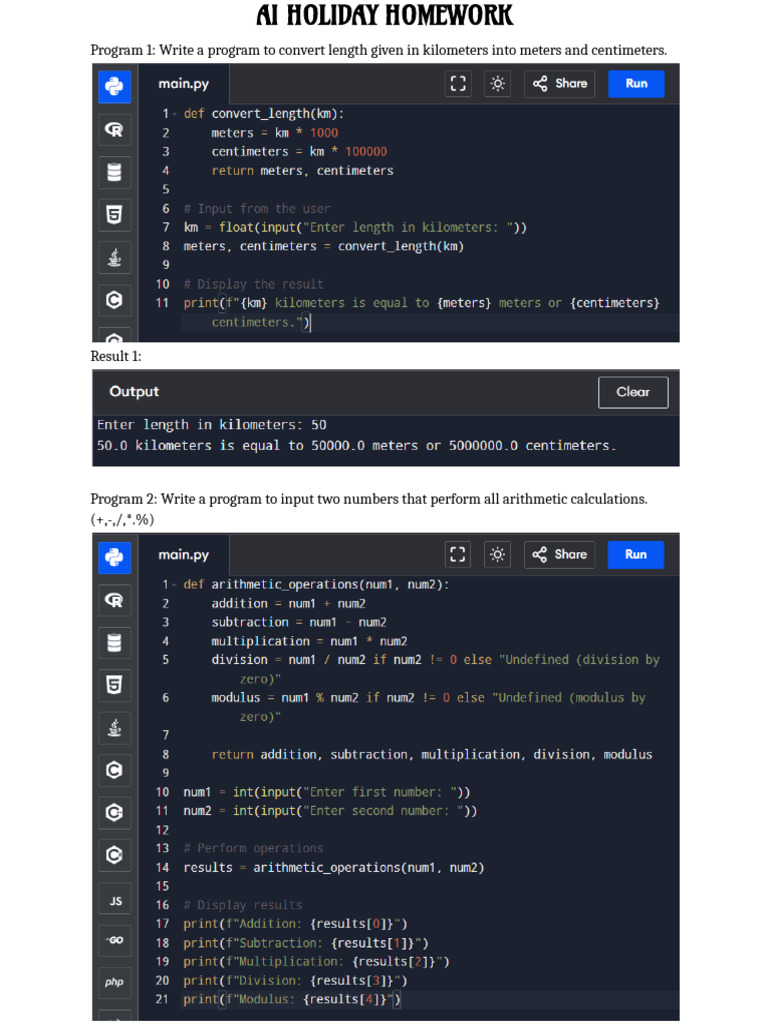Choose the Java icon in Program 2 sidebar
Viewport: 768px width, 1024px height.
click(x=114, y=728)
